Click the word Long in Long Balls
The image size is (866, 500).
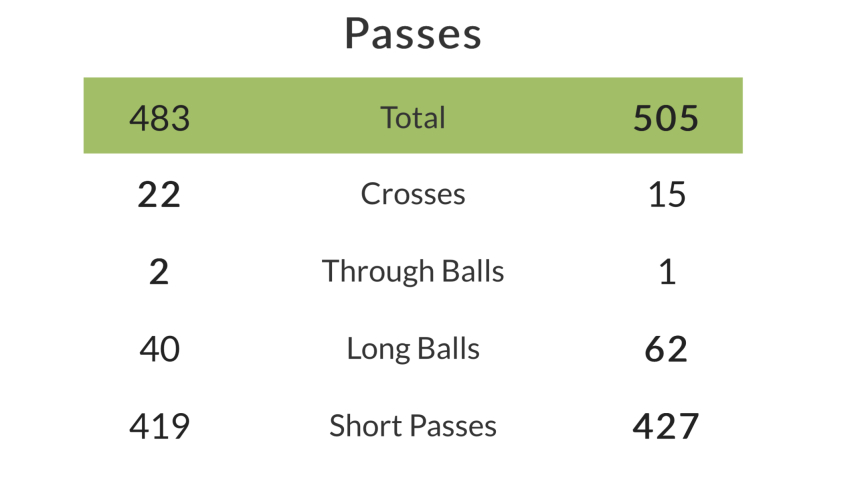click(373, 349)
